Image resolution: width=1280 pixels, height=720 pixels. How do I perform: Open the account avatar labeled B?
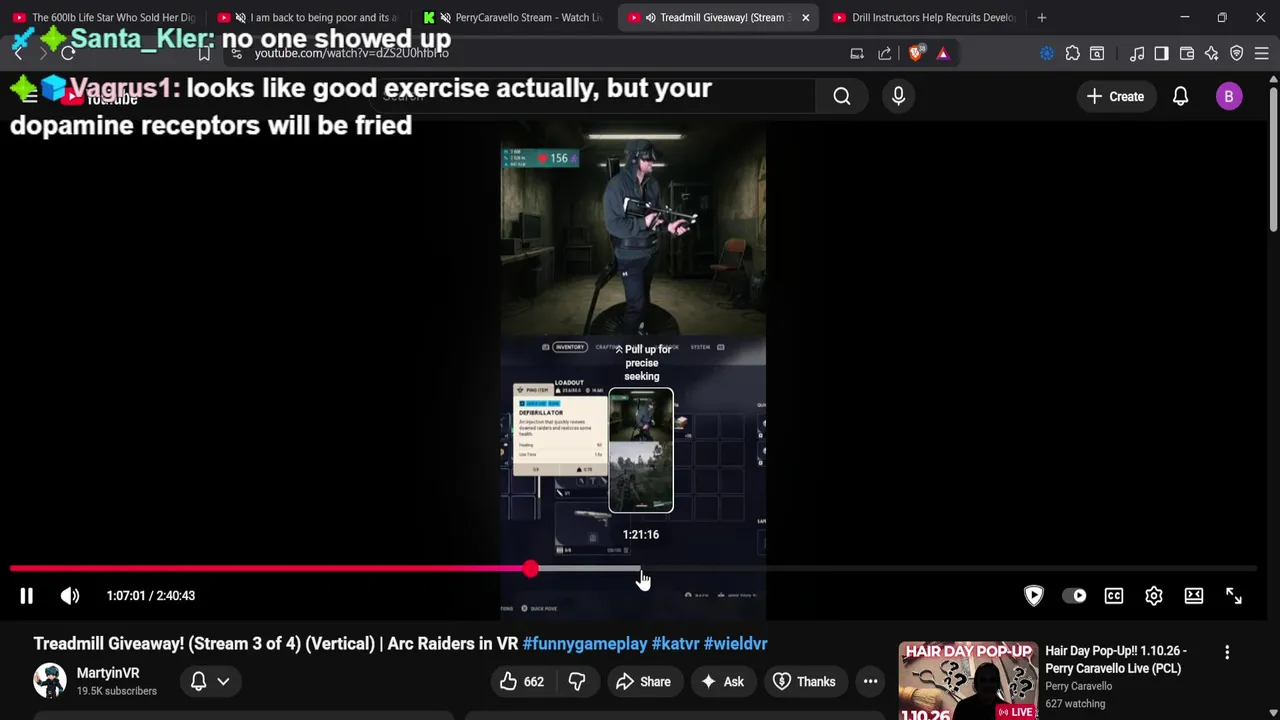(1229, 96)
